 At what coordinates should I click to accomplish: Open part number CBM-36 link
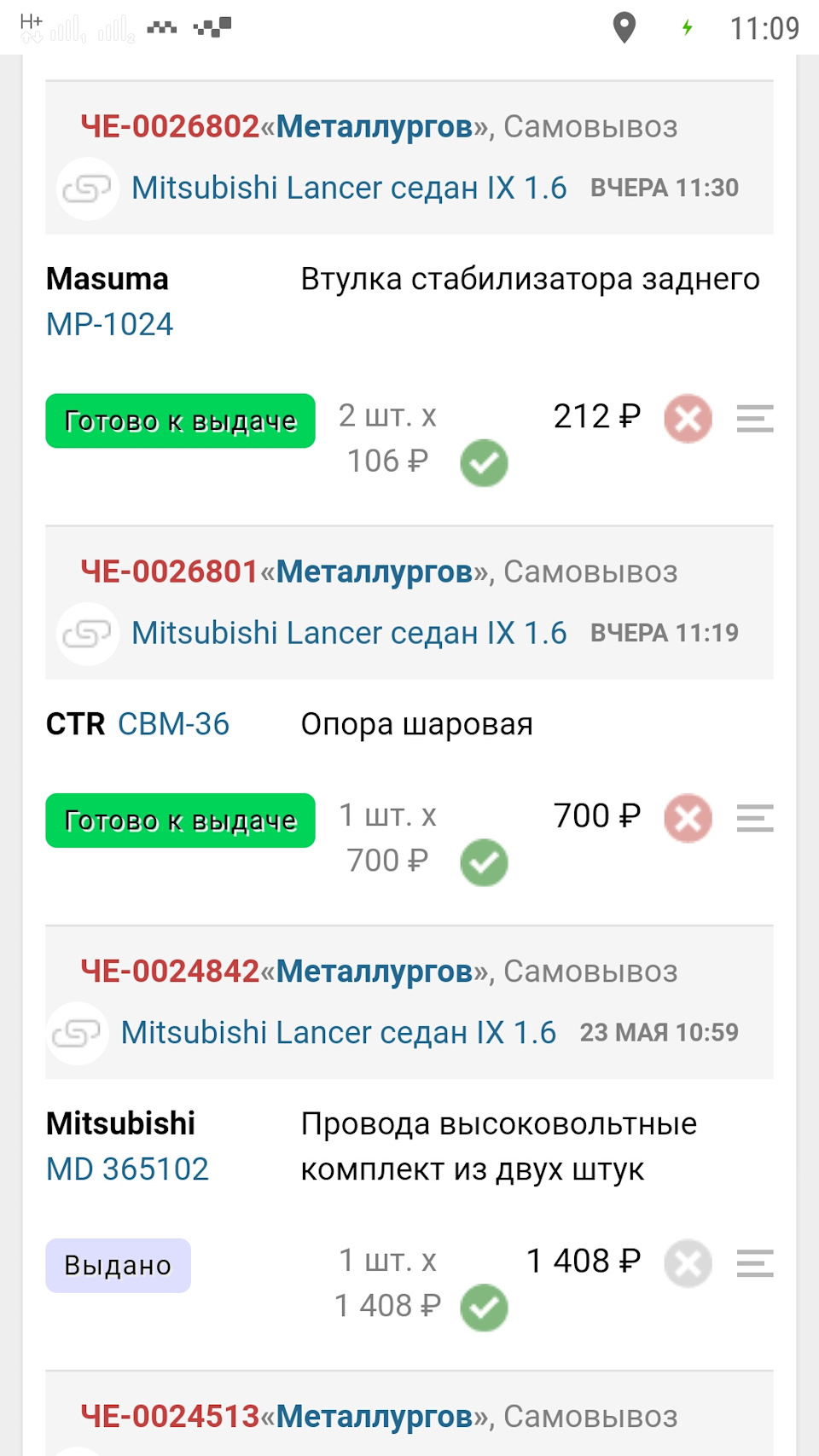tap(173, 724)
